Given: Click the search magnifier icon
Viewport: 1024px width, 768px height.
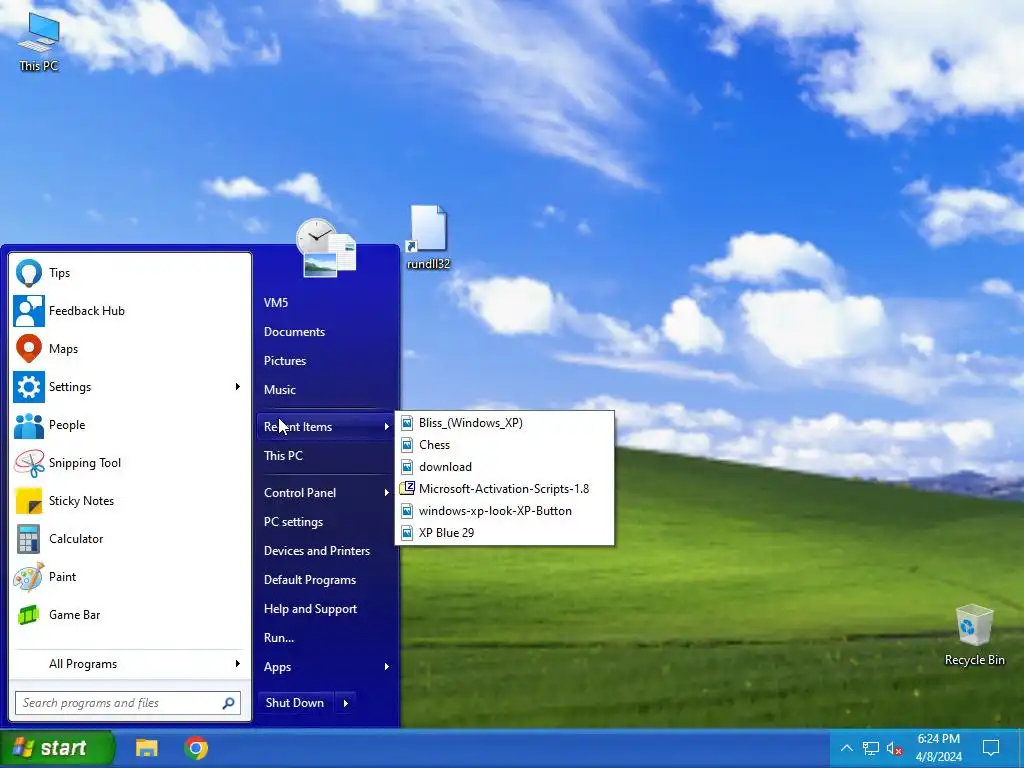Looking at the screenshot, I should [x=229, y=703].
